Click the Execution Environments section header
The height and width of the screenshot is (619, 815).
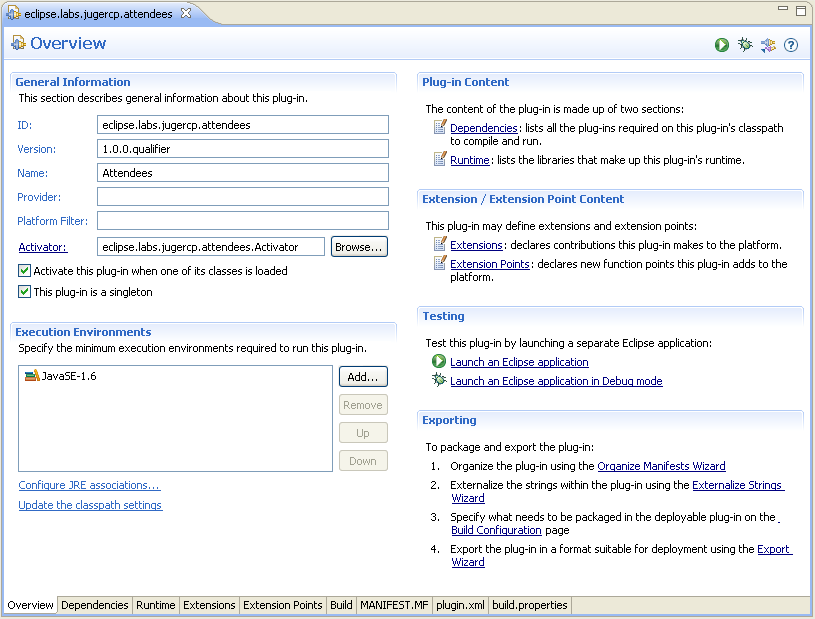click(83, 332)
